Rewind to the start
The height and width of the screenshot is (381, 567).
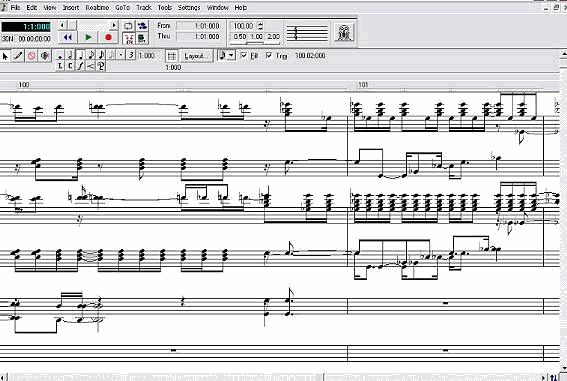pos(67,37)
